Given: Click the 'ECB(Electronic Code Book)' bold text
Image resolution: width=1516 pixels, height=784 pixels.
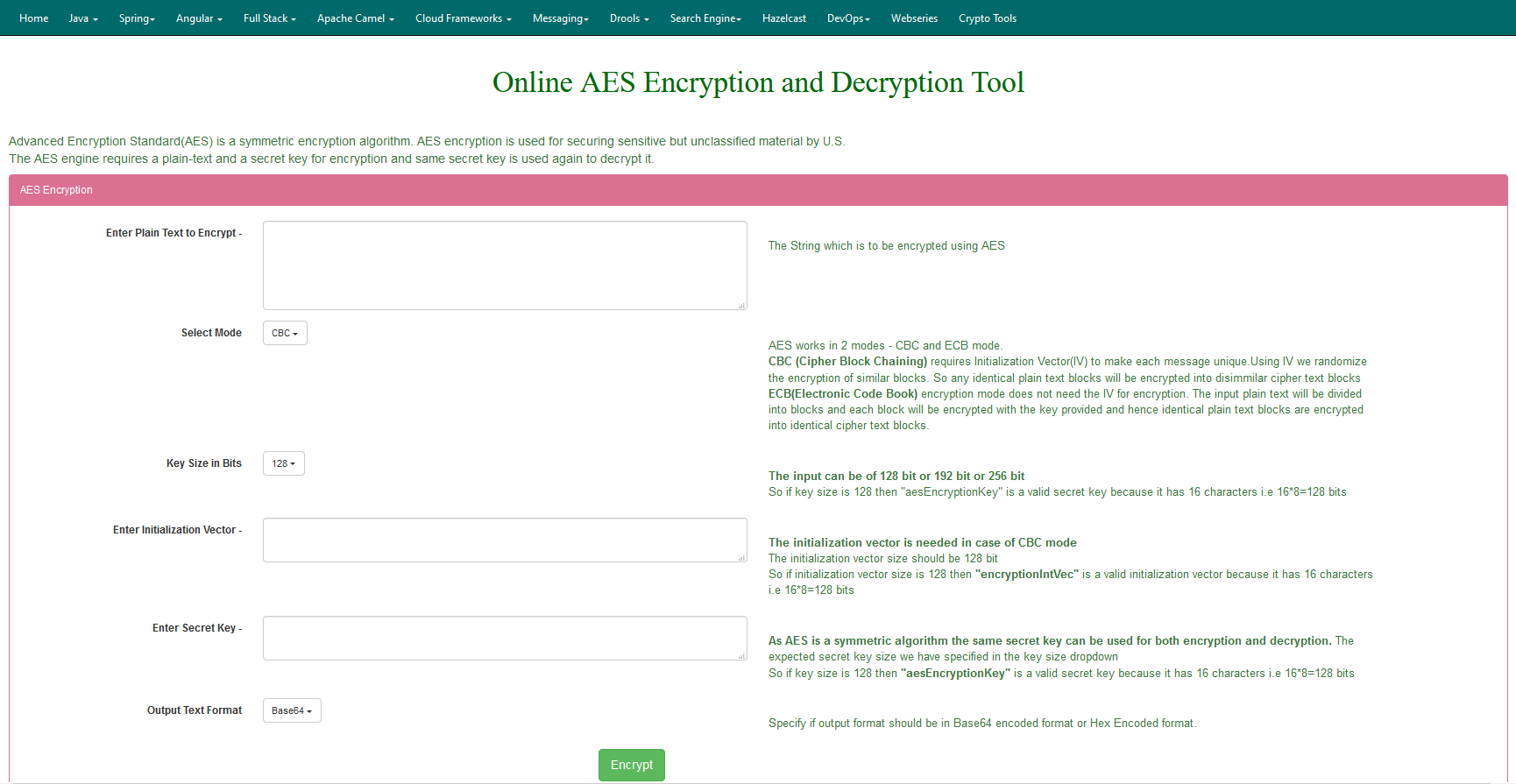Looking at the screenshot, I should [x=843, y=394].
